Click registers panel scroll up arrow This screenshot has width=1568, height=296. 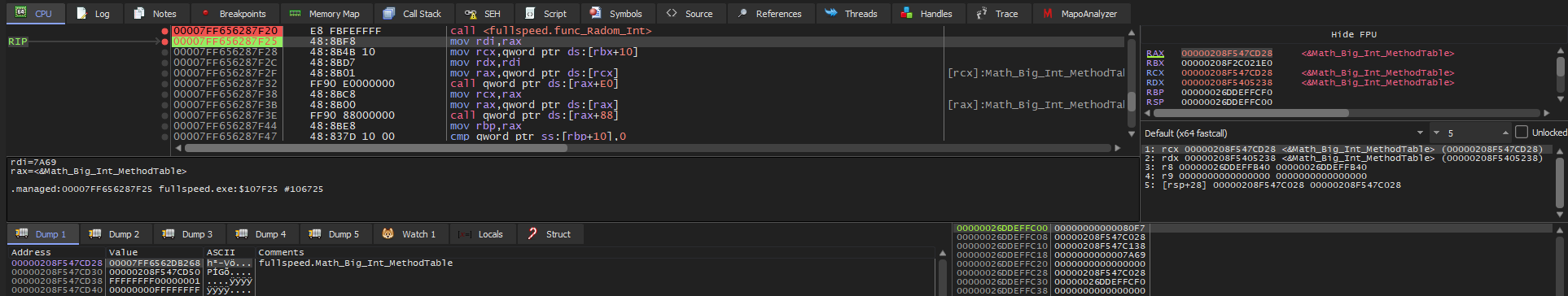tap(1561, 50)
